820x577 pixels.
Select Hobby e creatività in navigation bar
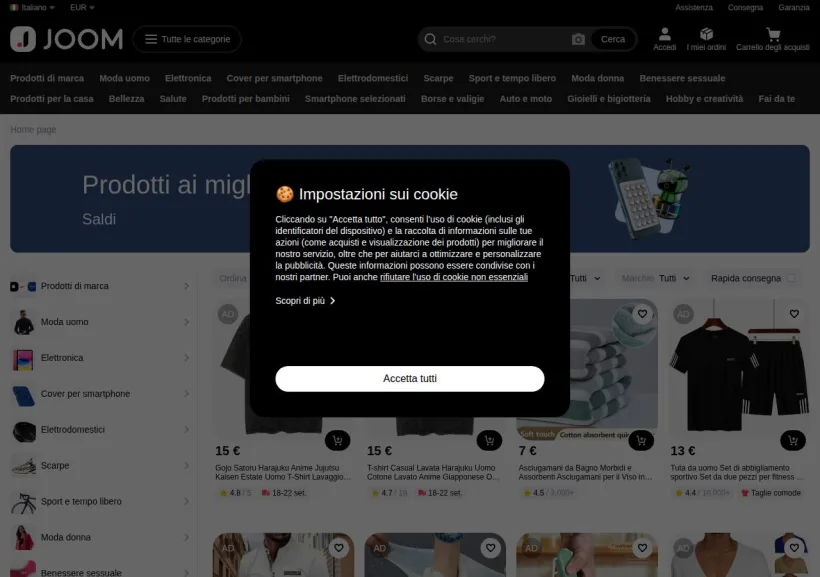[704, 98]
